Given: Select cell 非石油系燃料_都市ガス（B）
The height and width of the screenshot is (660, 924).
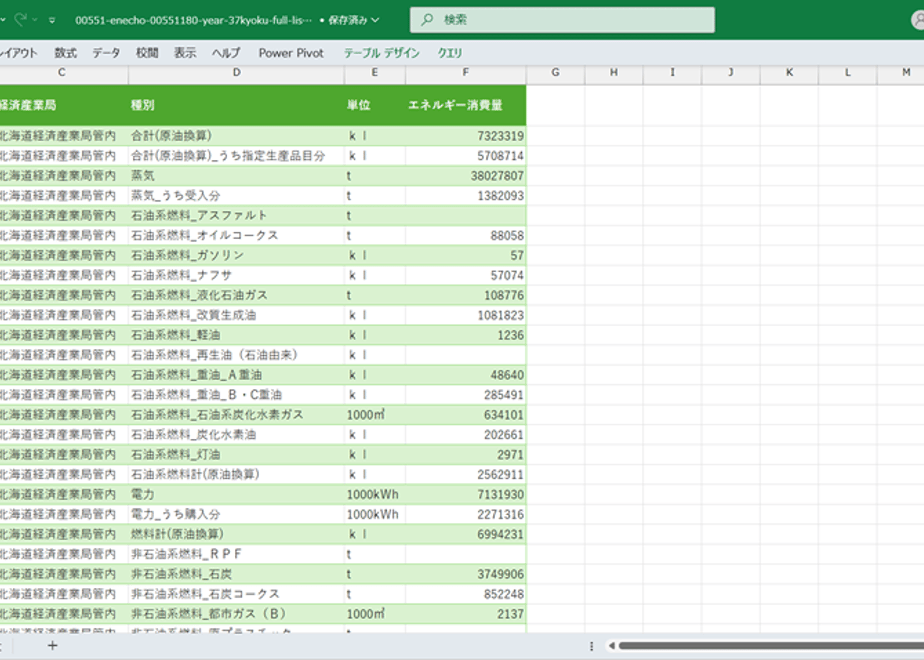Looking at the screenshot, I should (x=236, y=614).
